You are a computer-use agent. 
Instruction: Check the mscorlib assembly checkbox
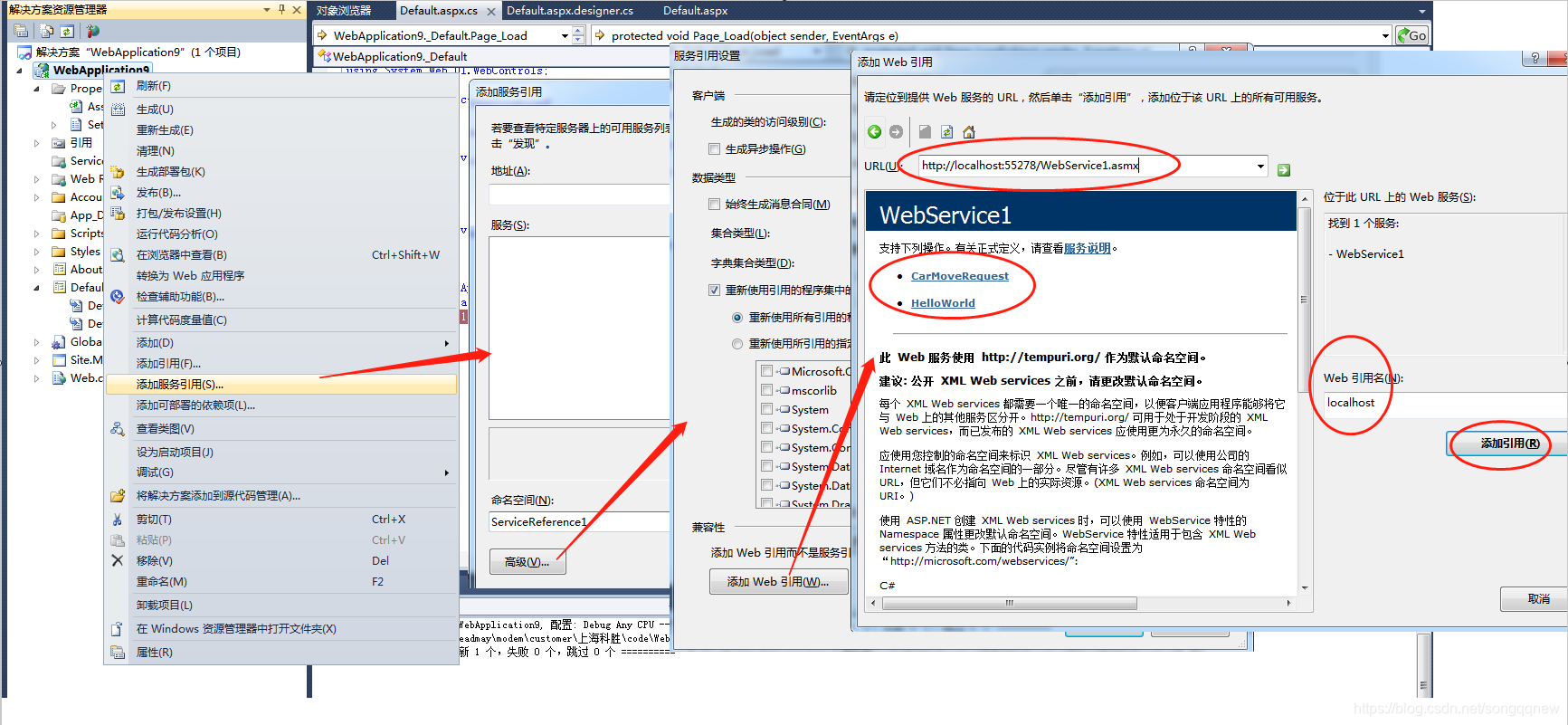point(767,390)
